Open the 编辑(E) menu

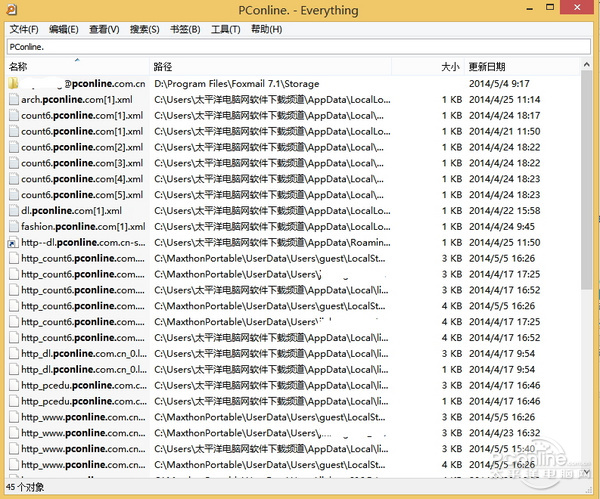pyautogui.click(x=64, y=29)
